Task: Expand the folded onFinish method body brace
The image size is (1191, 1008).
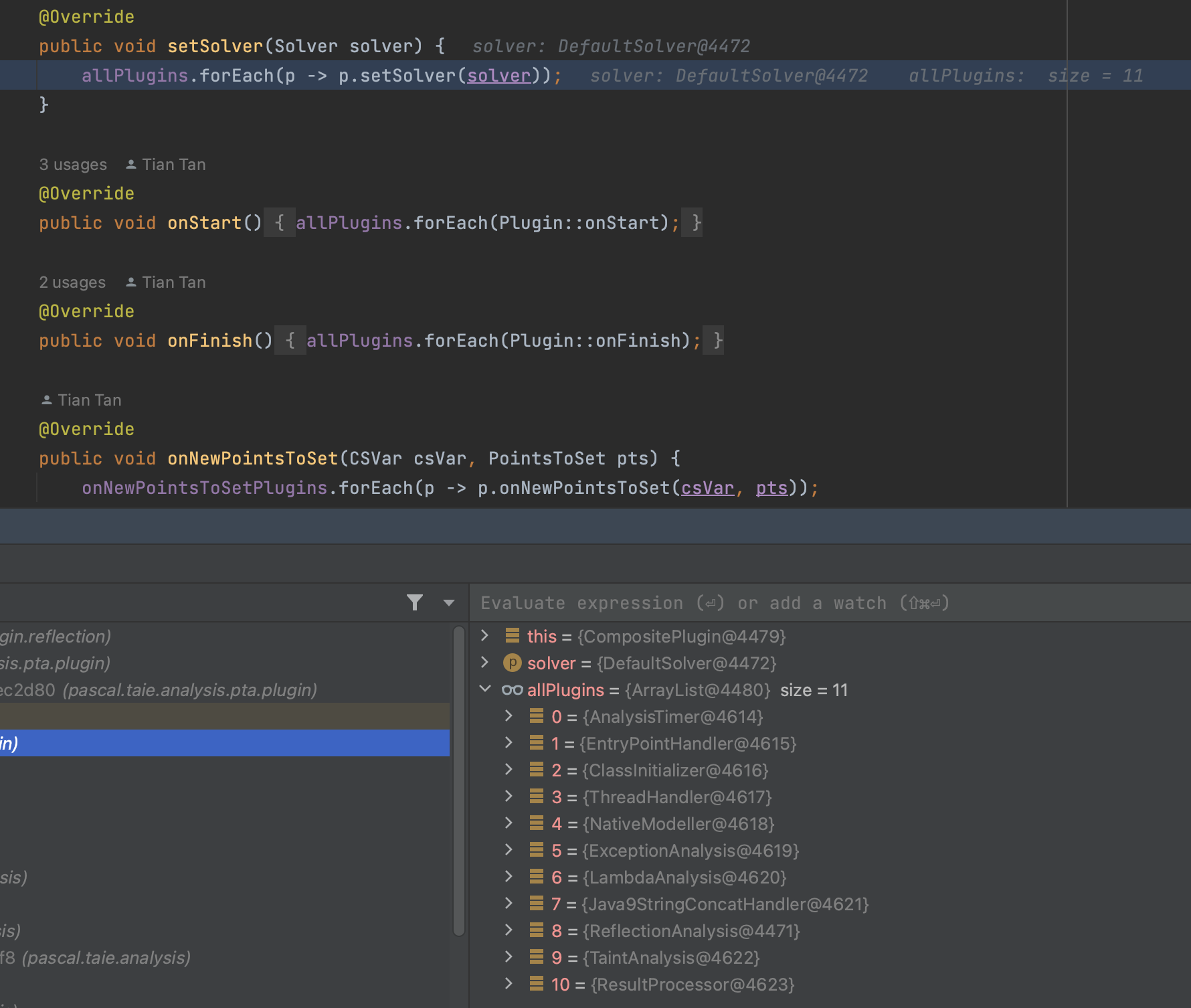Action: click(x=290, y=340)
